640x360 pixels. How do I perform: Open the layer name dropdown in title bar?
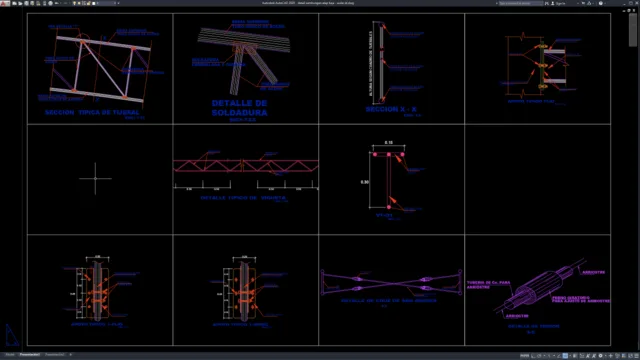107,3
